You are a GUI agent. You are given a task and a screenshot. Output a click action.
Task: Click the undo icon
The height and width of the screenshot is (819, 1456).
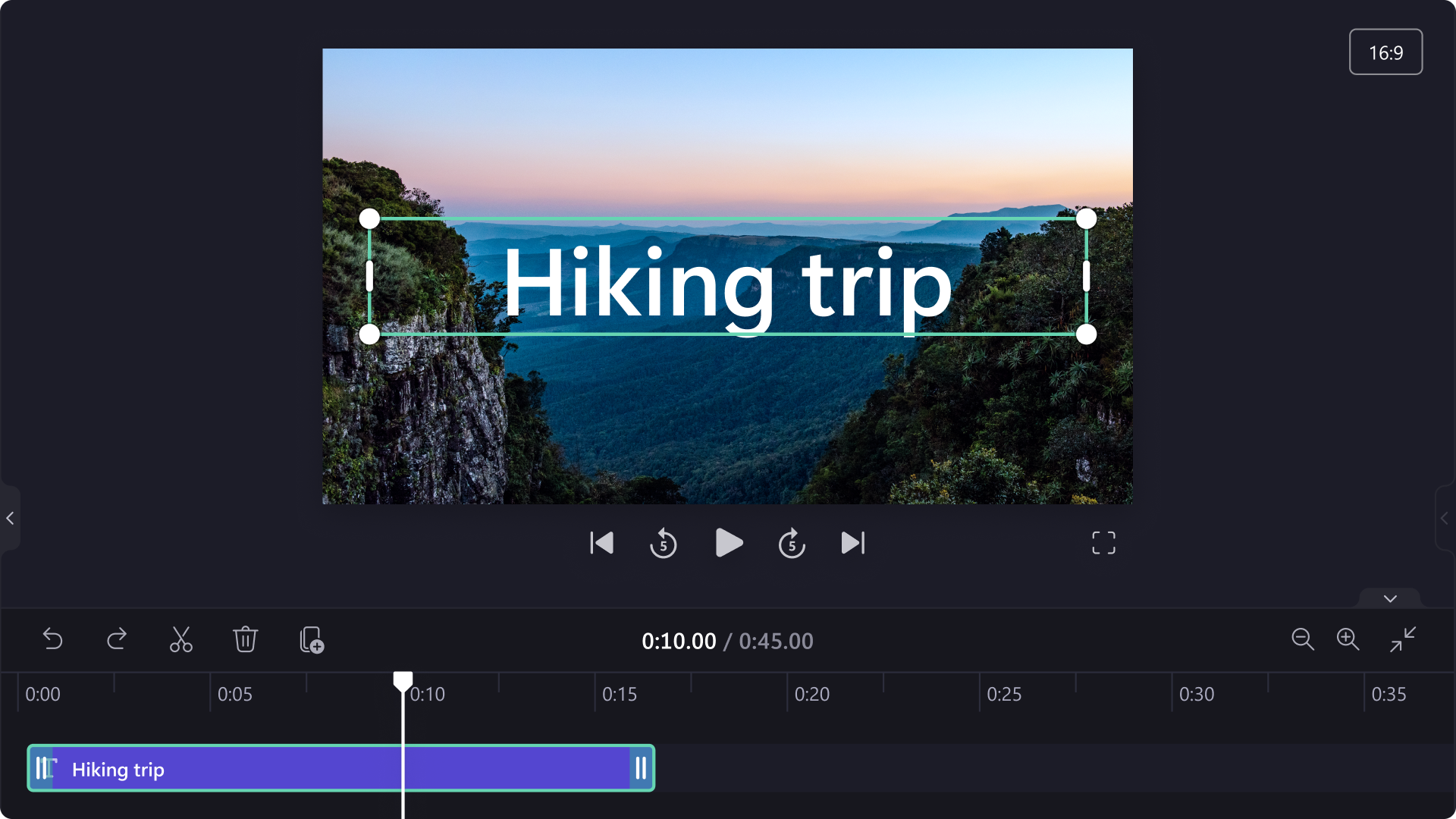pos(52,639)
